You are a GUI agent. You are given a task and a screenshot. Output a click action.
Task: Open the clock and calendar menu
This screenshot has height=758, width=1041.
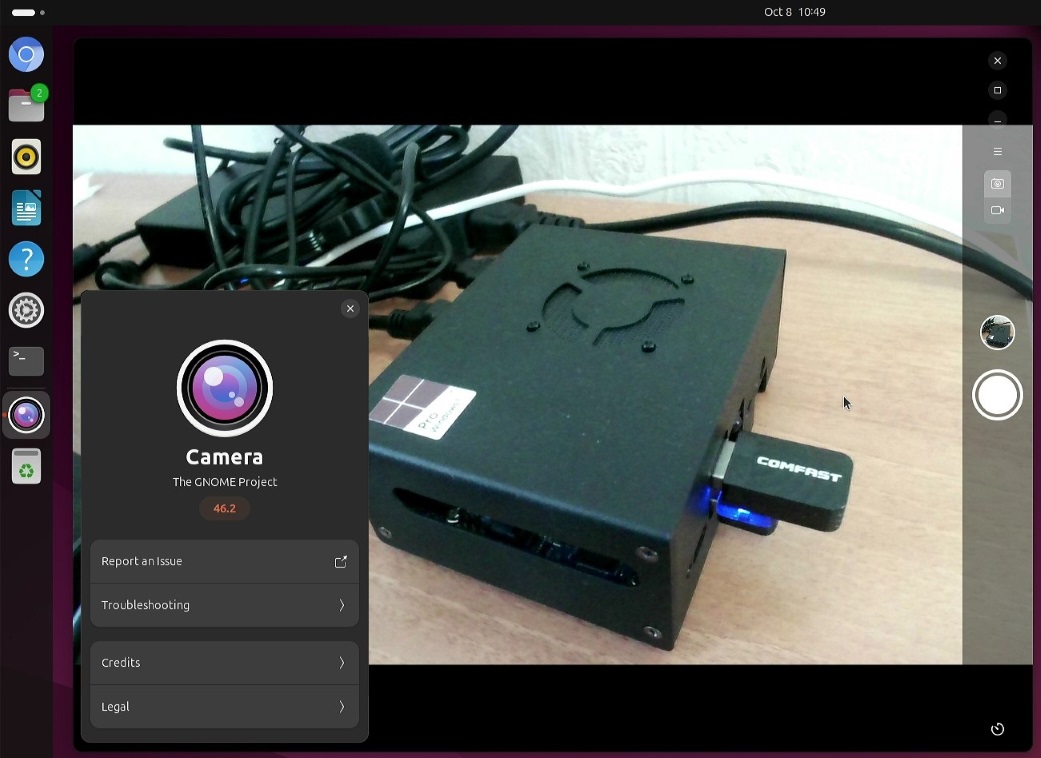click(794, 12)
